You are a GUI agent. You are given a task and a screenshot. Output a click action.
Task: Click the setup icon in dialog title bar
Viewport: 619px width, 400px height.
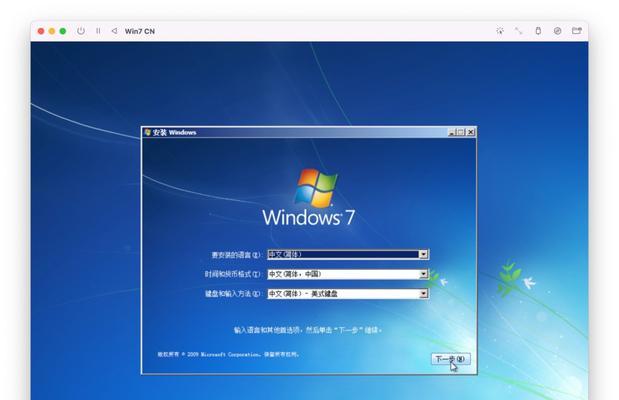[148, 132]
